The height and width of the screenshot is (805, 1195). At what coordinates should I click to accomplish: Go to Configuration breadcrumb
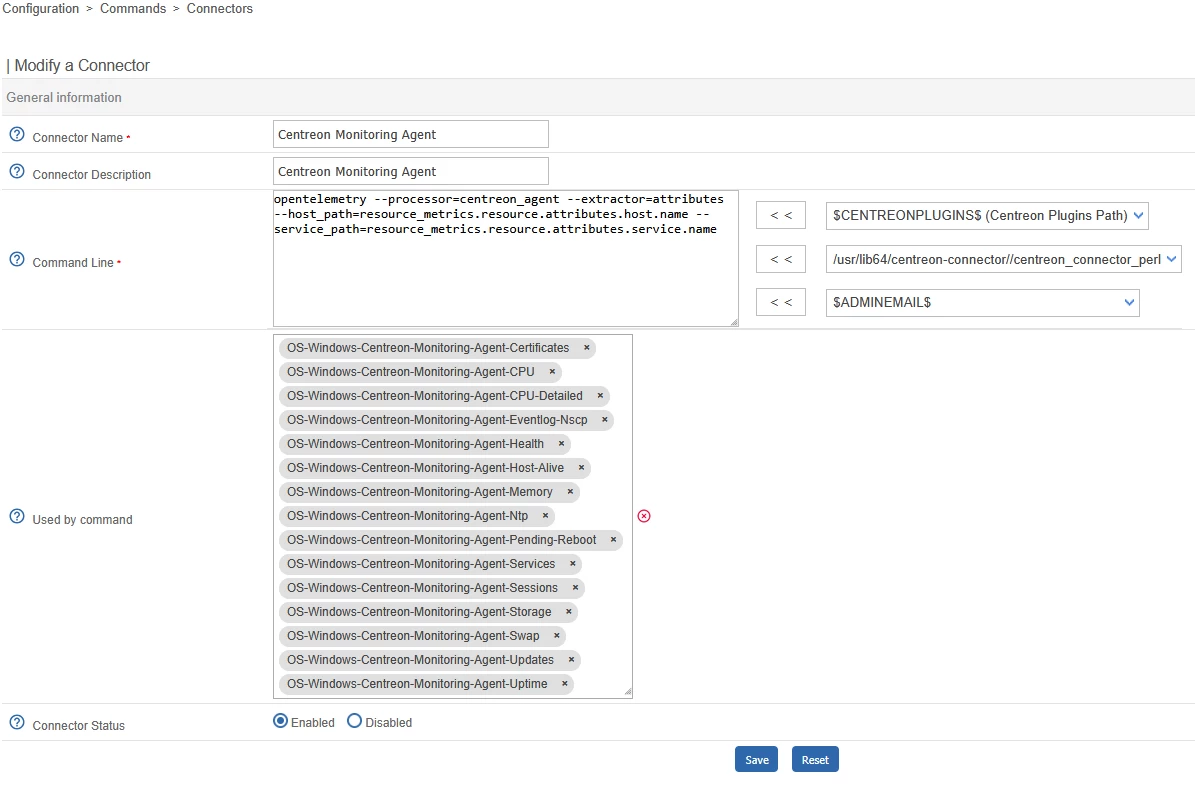[x=40, y=8]
